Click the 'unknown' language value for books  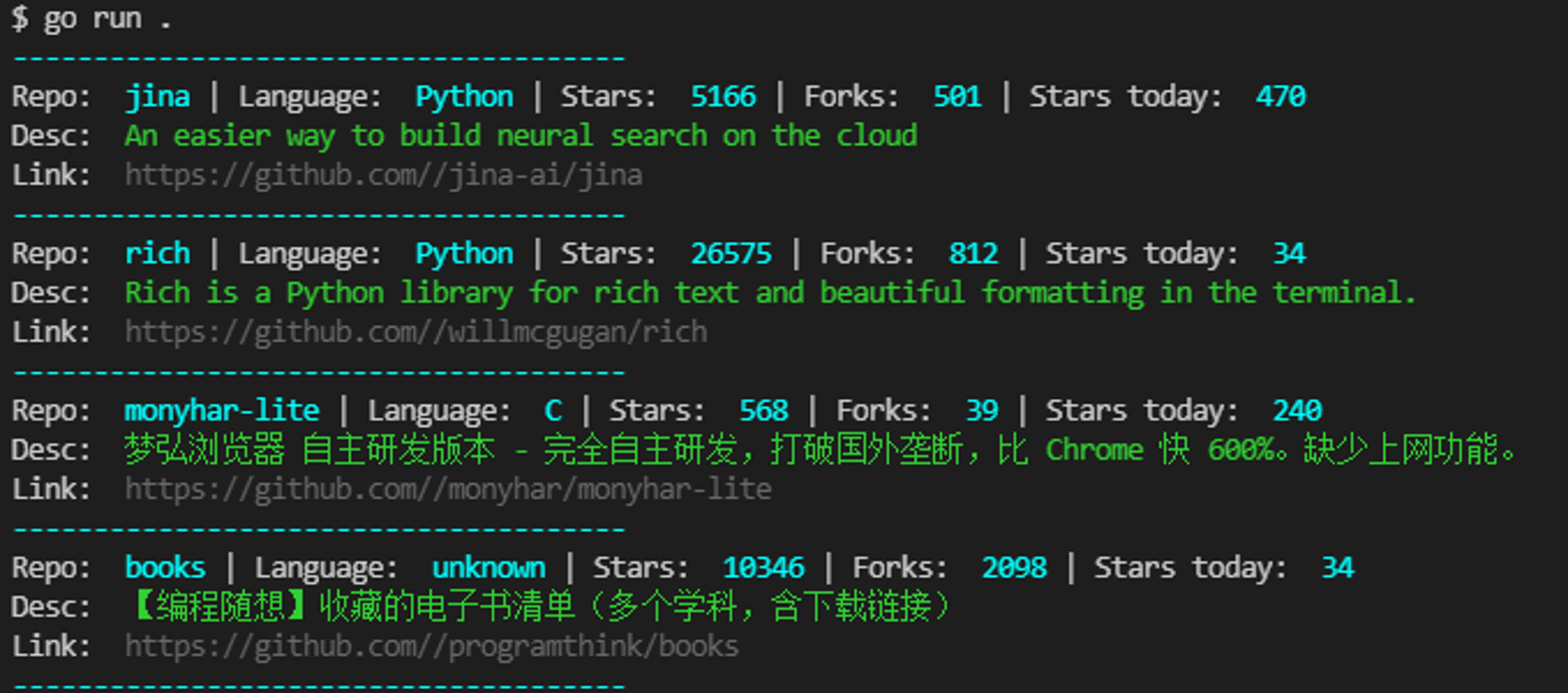pos(488,568)
